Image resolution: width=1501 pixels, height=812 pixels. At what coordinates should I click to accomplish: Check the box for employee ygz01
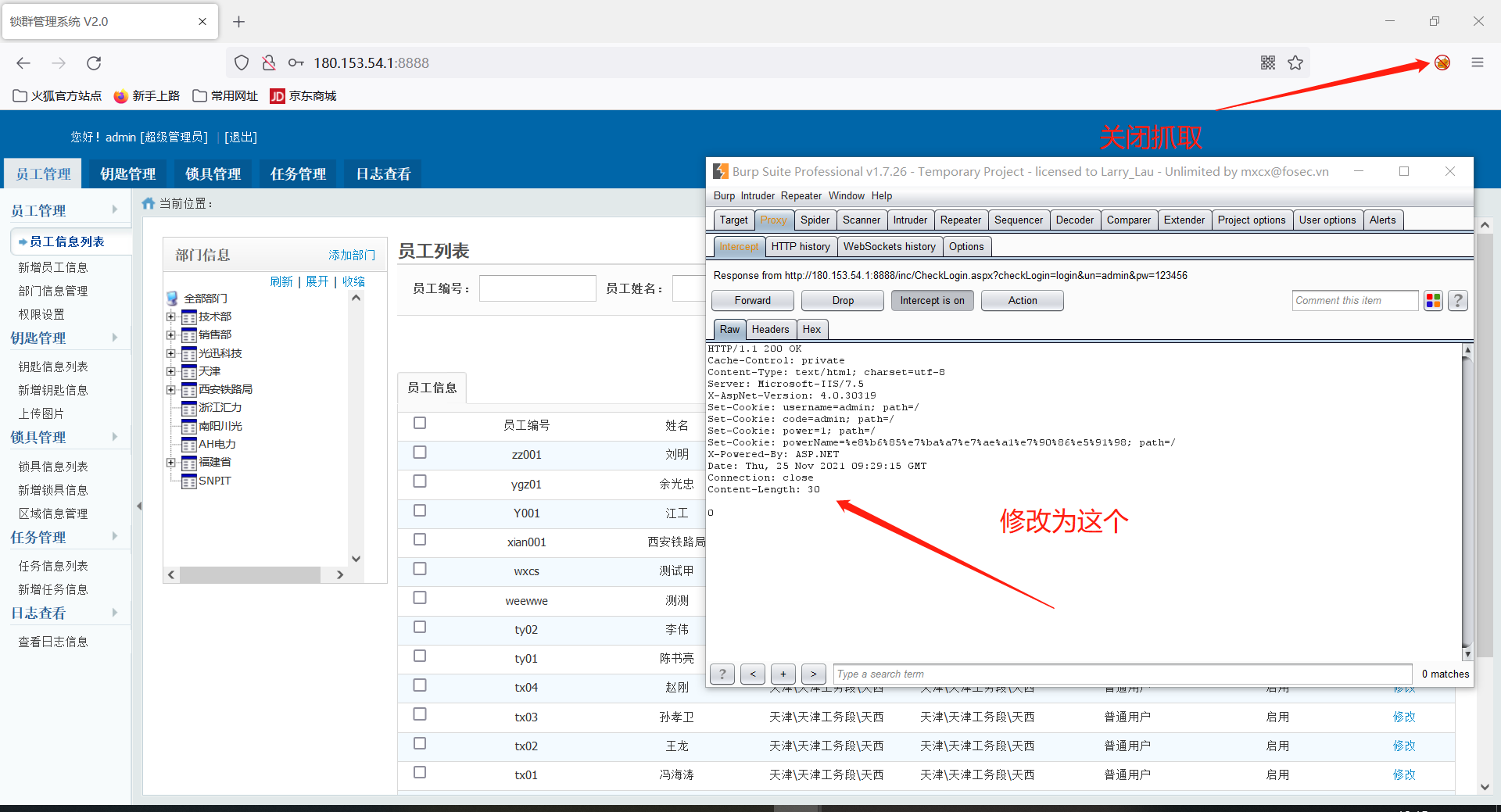pos(420,481)
